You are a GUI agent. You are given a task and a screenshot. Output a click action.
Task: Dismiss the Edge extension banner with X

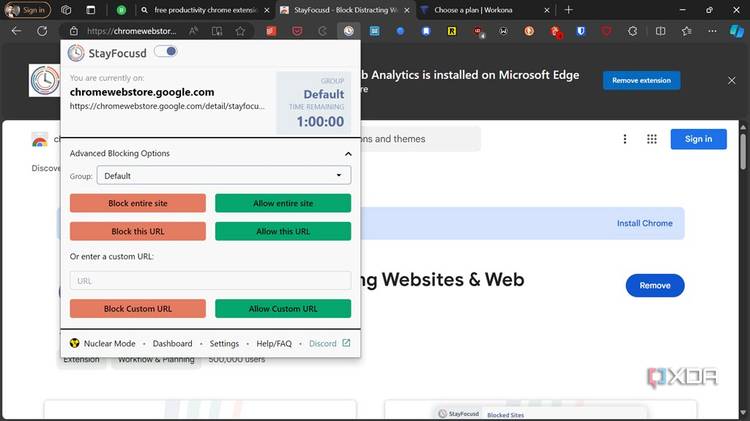pos(731,80)
